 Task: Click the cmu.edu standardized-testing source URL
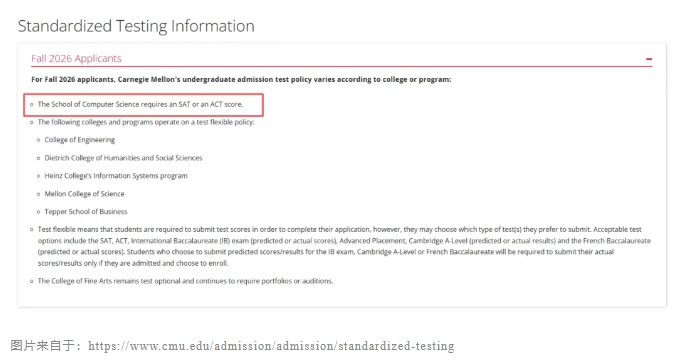click(271, 346)
